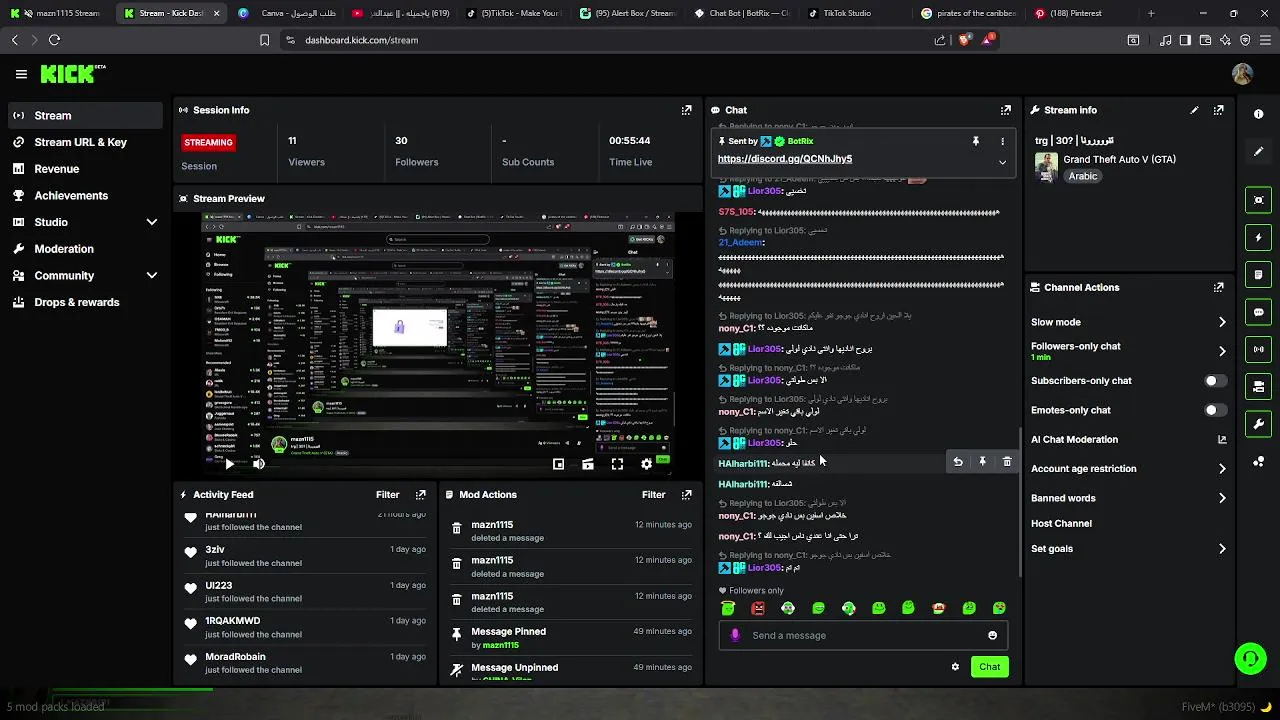
Task: Pop out the Activity Feed panel
Action: (420, 494)
